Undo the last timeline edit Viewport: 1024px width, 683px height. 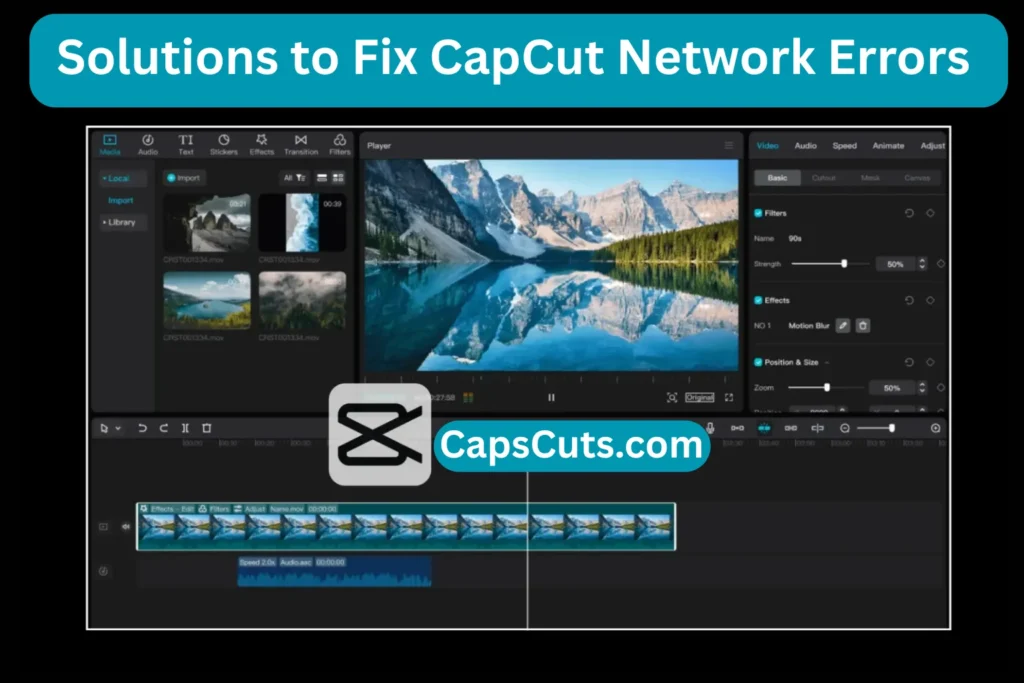[142, 428]
